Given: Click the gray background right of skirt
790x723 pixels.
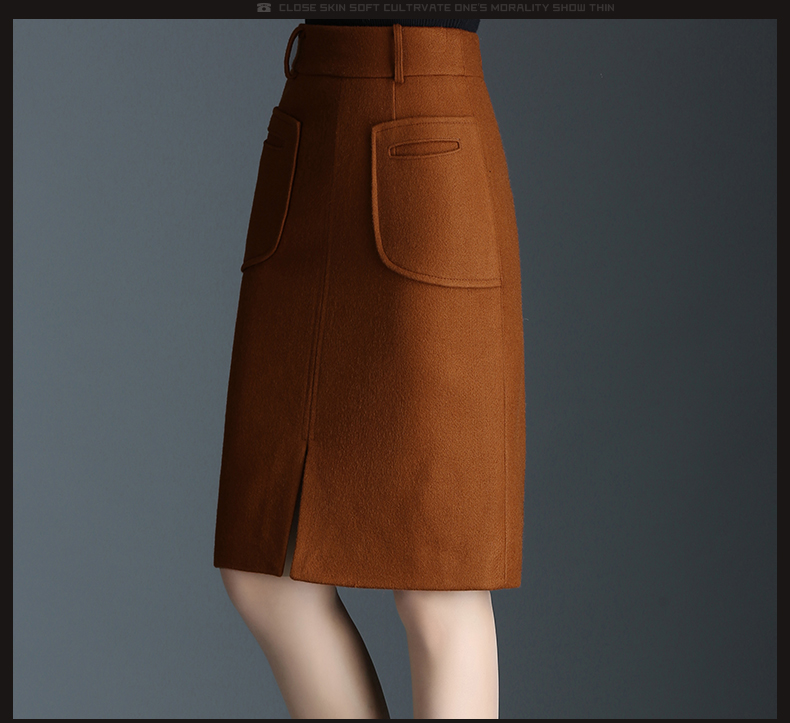Looking at the screenshot, I should click(650, 350).
